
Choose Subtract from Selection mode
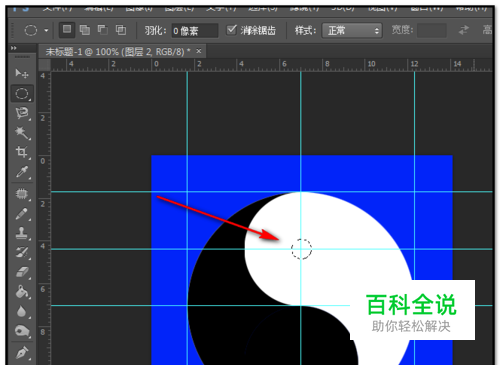pos(103,30)
